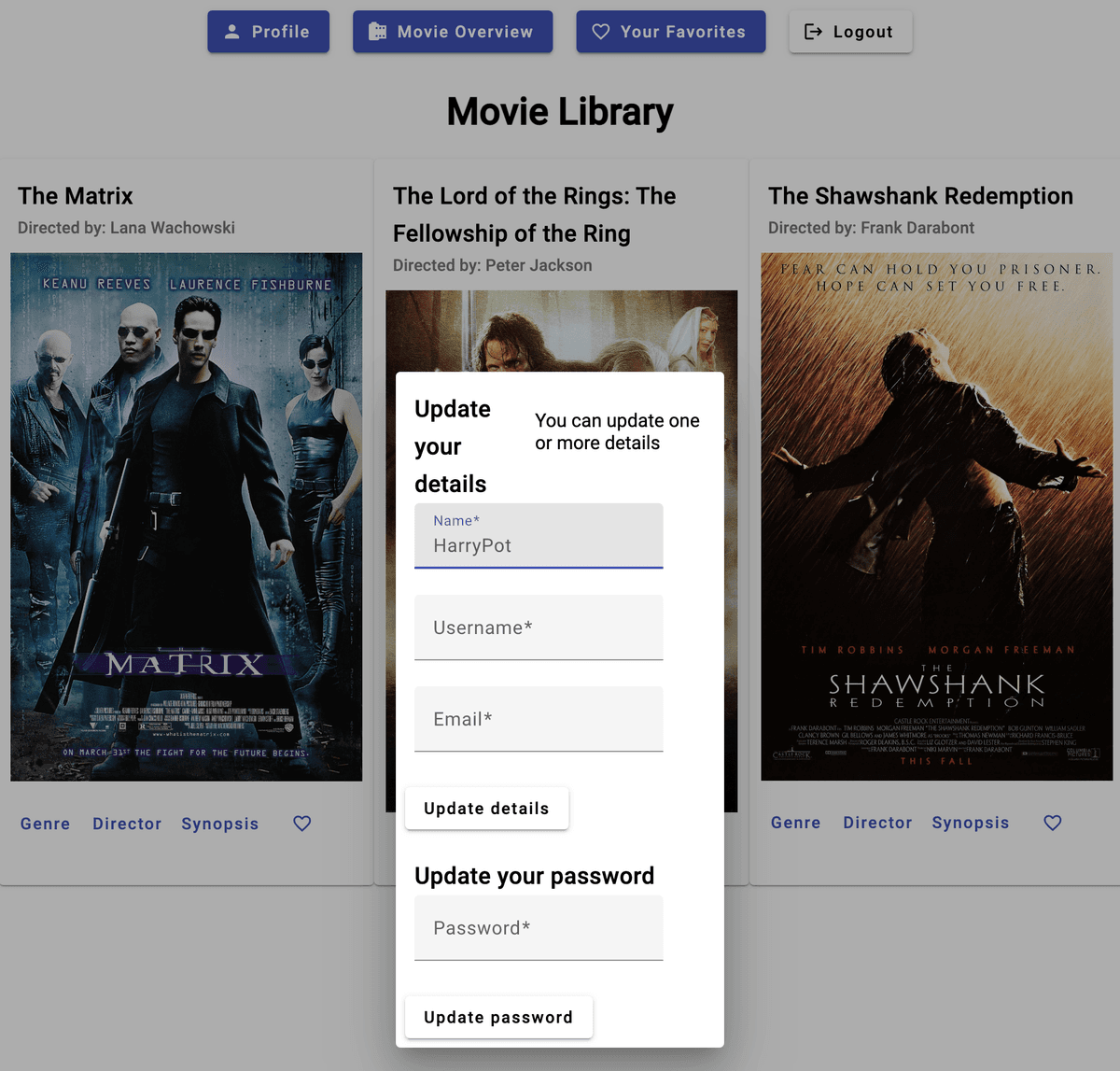
Task: Click the Update password button
Action: coord(498,1018)
